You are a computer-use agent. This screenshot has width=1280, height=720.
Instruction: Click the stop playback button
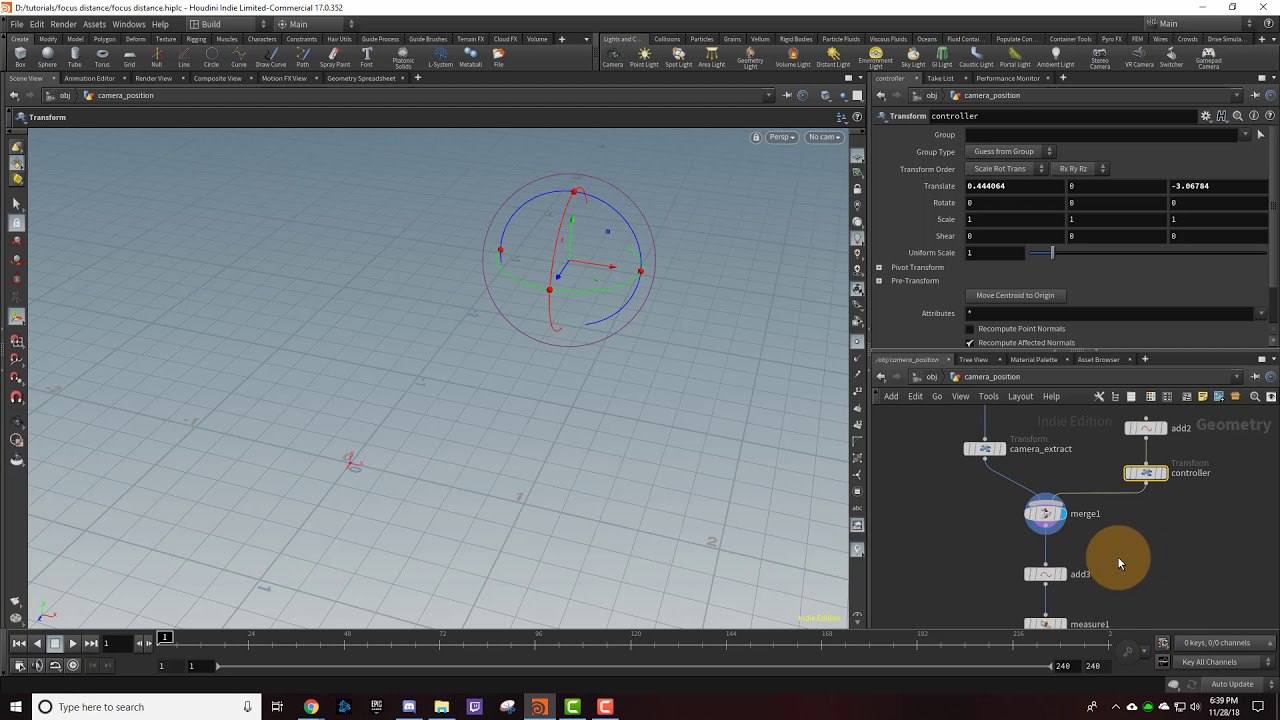pyautogui.click(x=55, y=643)
